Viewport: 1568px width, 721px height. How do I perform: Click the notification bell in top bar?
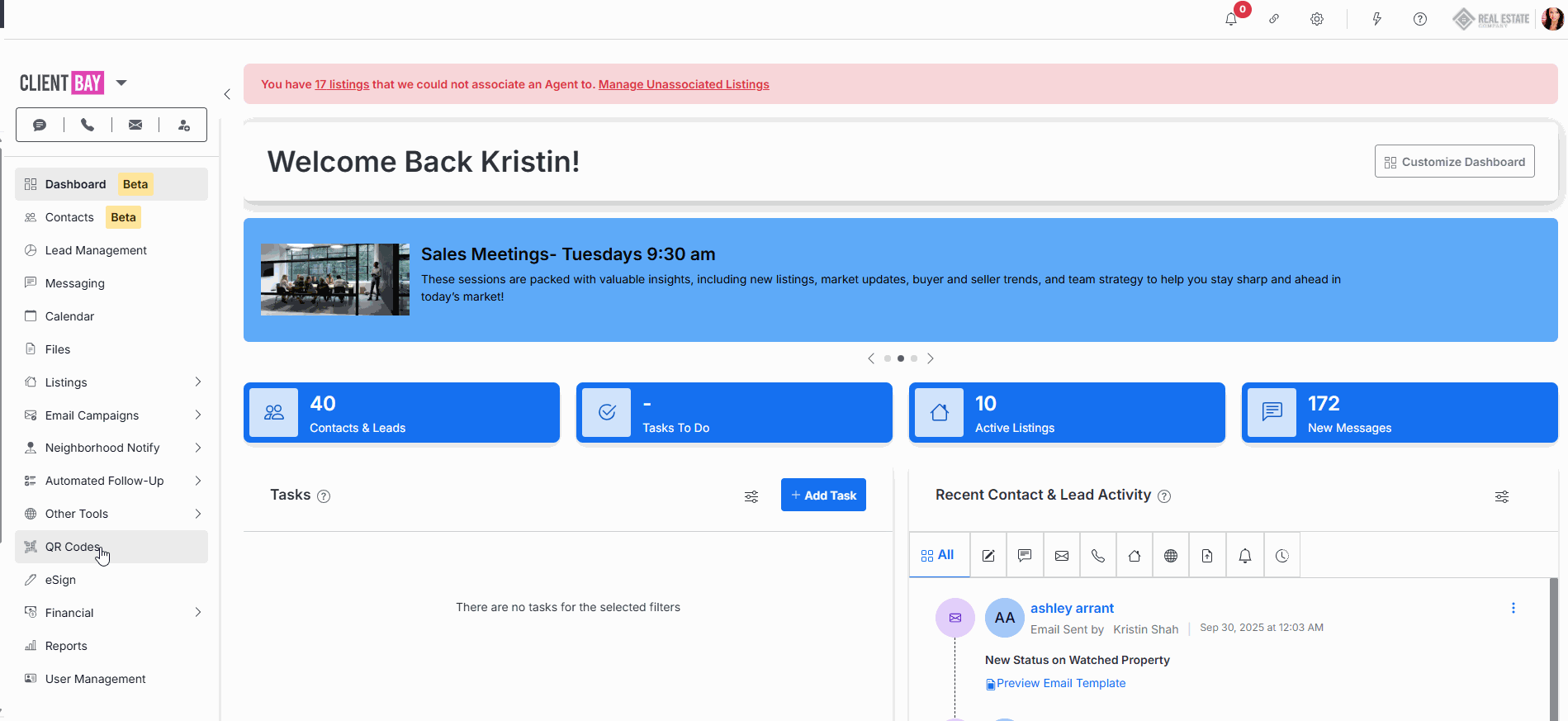point(1231,19)
